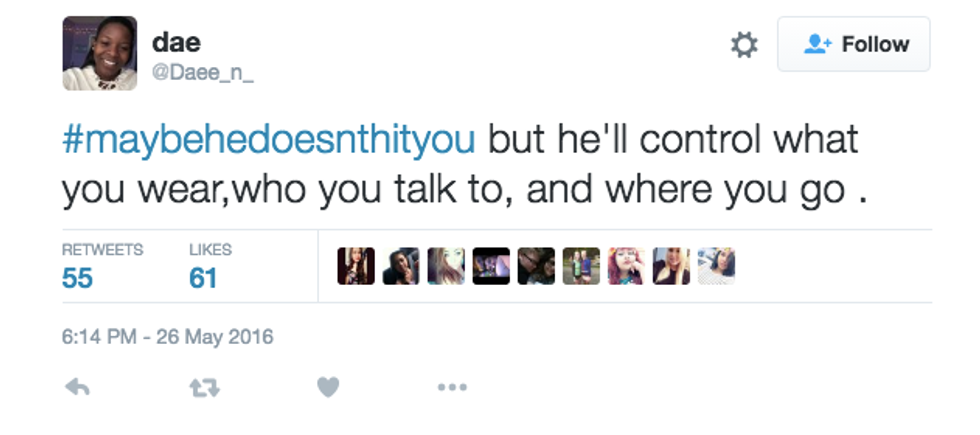
Task: Open dae's profile picture
Action: coord(99,53)
